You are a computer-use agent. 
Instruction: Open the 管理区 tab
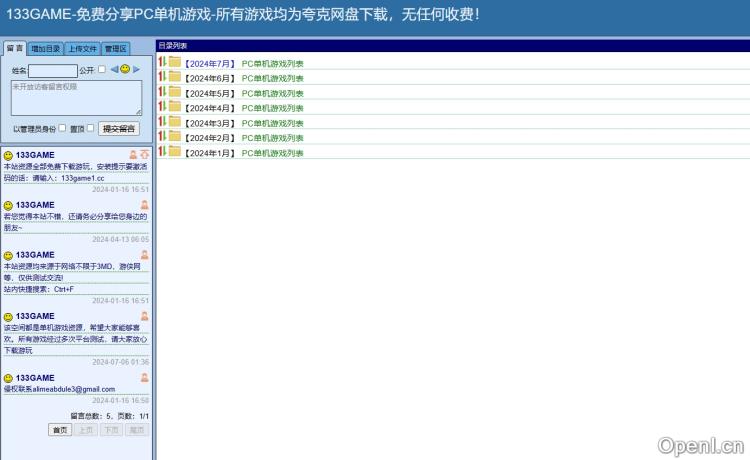click(x=115, y=48)
